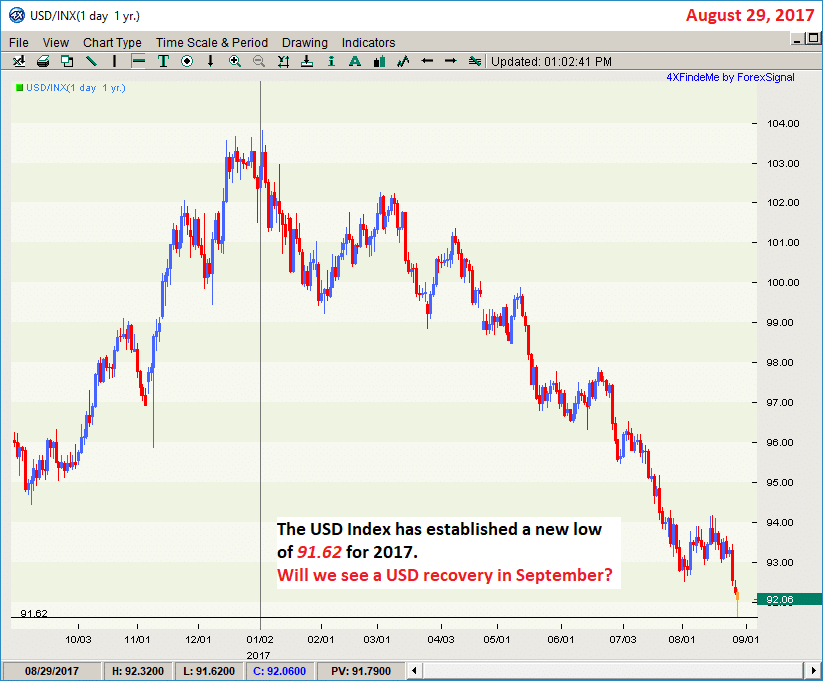The width and height of the screenshot is (823, 681).
Task: Click the C: 92.0600 status field
Action: 279,671
